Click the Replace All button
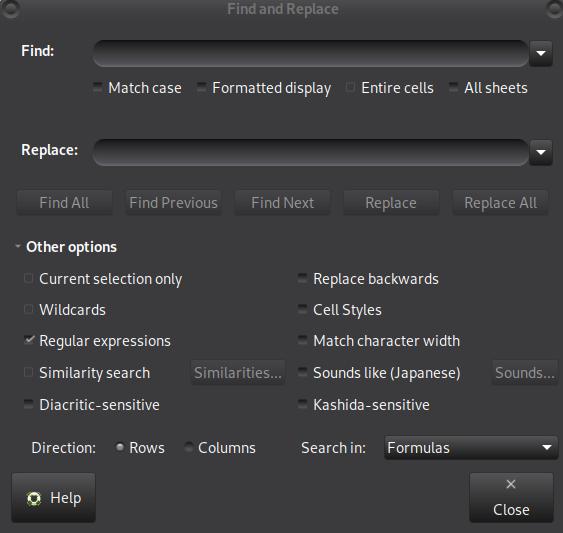Image resolution: width=563 pixels, height=533 pixels. click(500, 203)
